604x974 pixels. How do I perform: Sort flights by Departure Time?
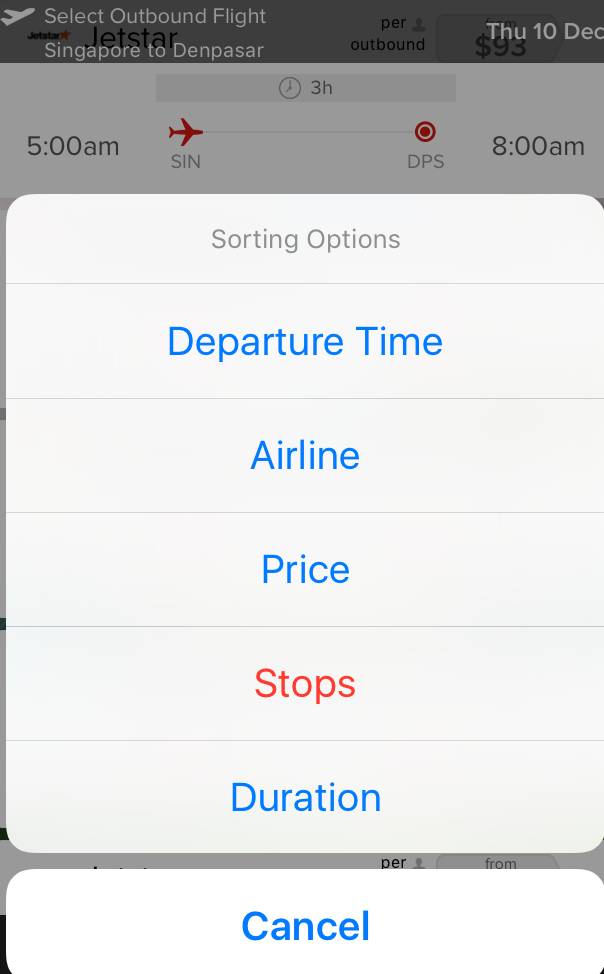click(x=304, y=341)
